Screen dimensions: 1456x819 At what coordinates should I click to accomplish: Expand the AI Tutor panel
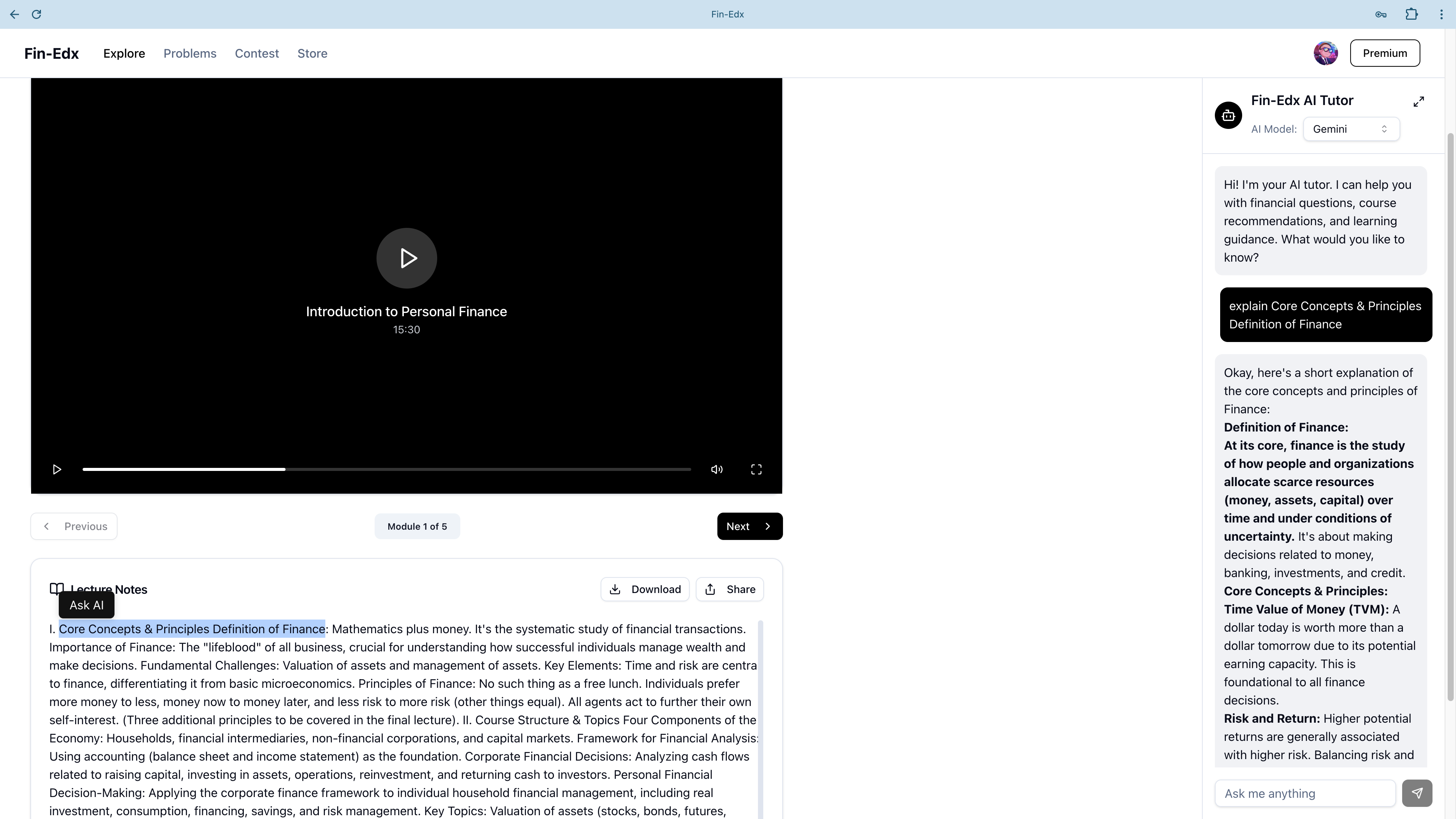point(1419,102)
